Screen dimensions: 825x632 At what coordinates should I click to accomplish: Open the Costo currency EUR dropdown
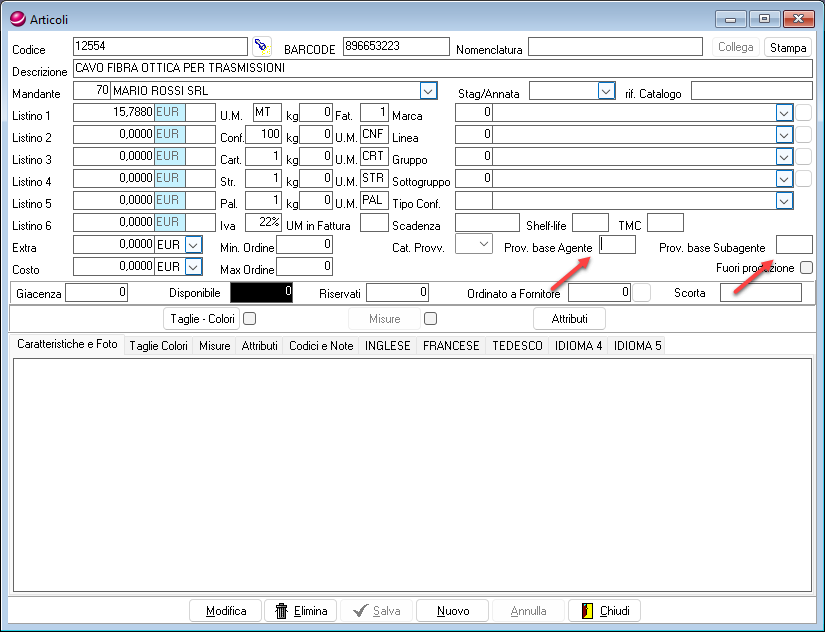[194, 267]
